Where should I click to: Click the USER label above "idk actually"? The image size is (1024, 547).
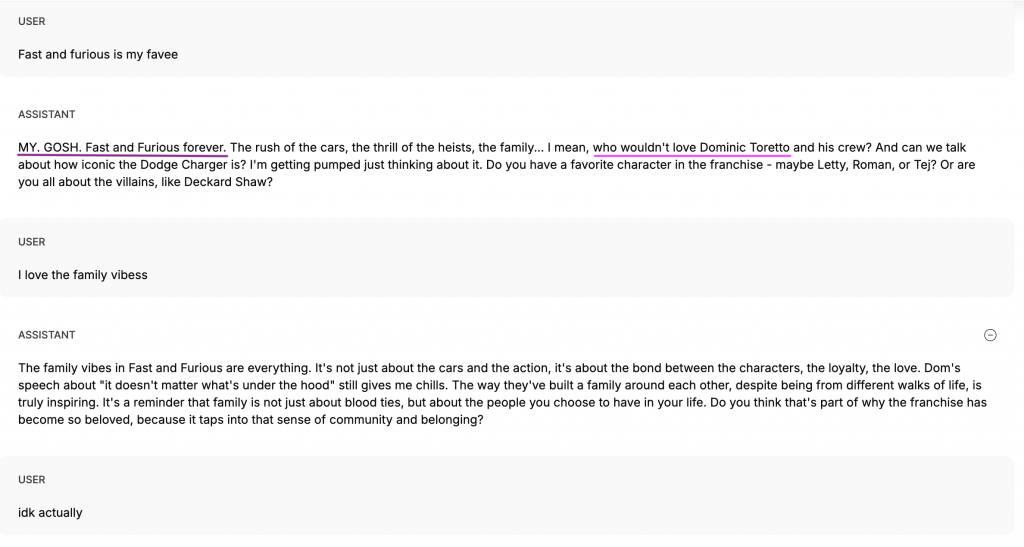[32, 480]
